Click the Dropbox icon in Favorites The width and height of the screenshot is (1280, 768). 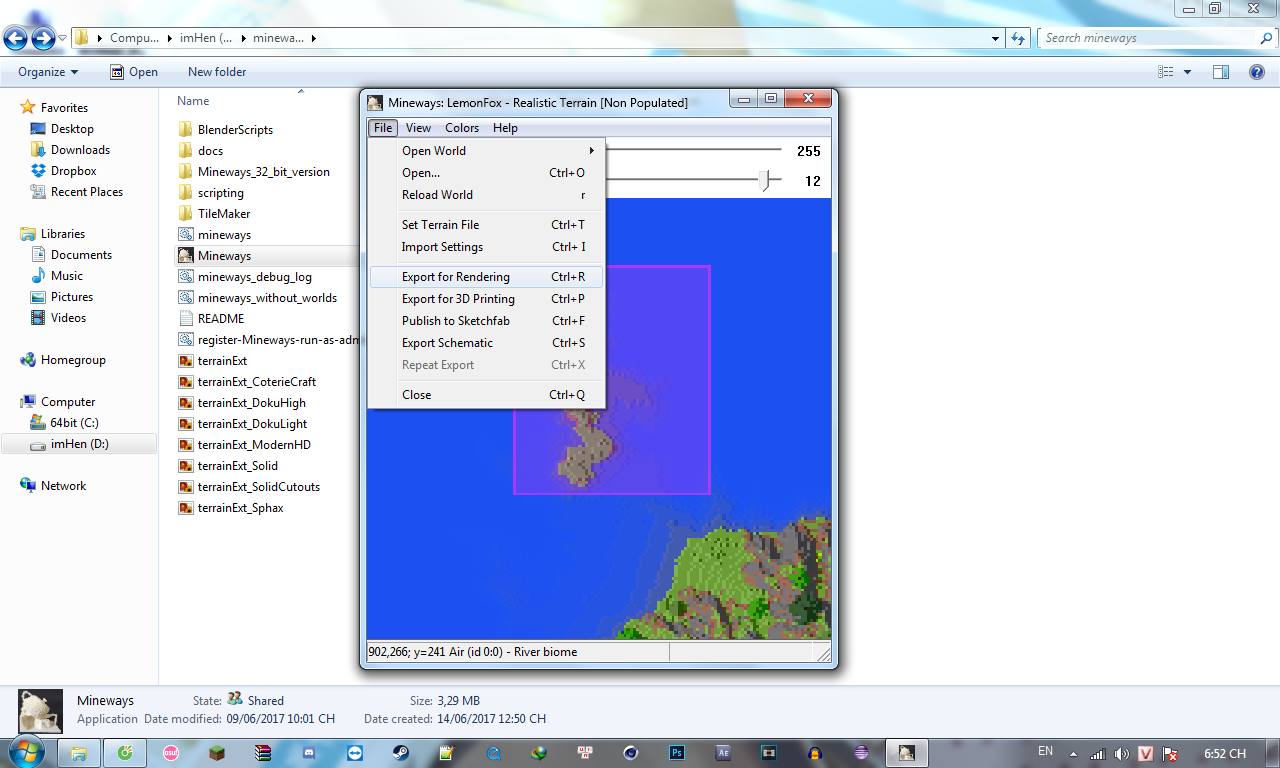(x=38, y=171)
